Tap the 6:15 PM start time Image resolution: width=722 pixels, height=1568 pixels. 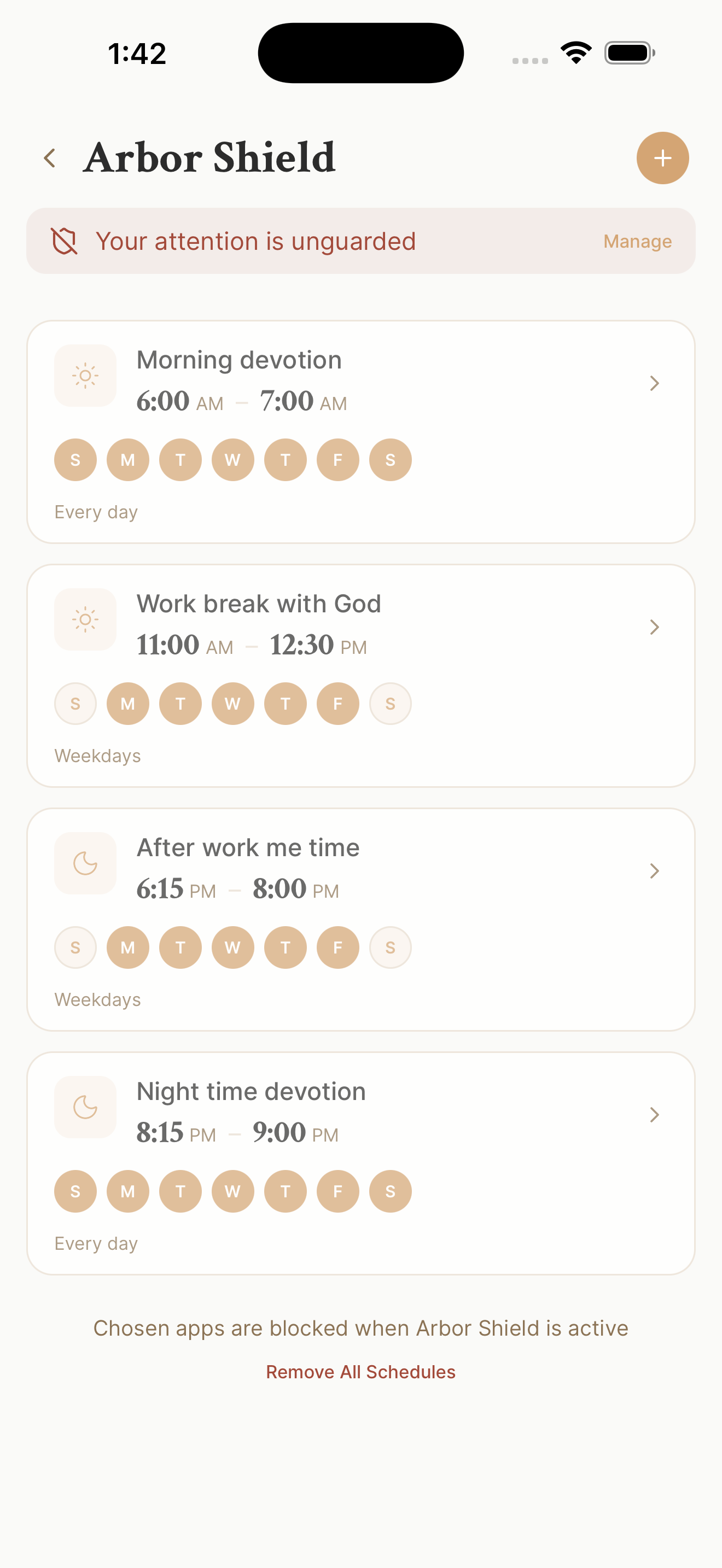(176, 890)
